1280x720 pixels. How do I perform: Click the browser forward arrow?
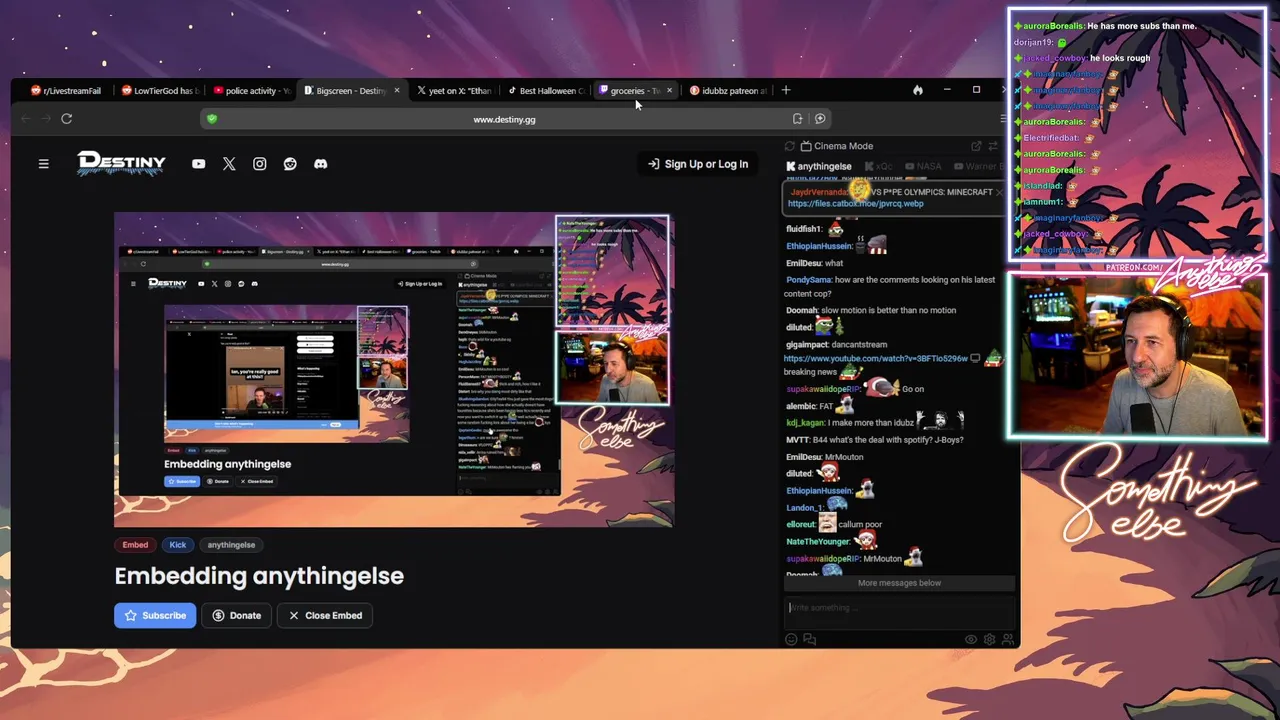[45, 119]
